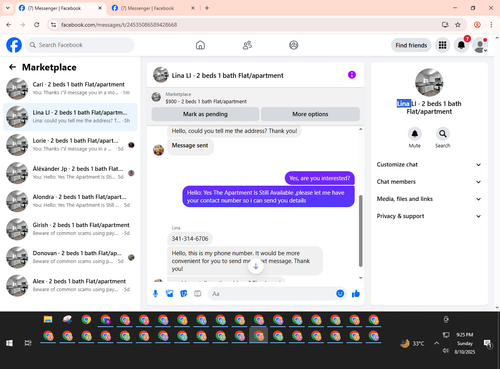Open the Groups icon in top navigation
The image size is (500, 369).
[294, 45]
